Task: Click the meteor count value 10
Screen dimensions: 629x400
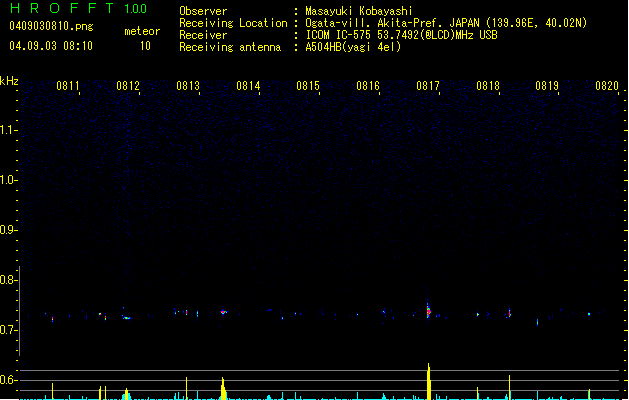Action: 145,46
